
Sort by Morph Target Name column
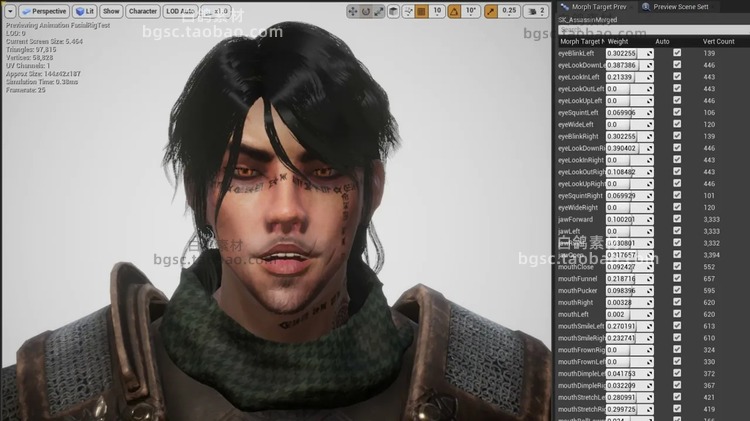pyautogui.click(x=581, y=42)
